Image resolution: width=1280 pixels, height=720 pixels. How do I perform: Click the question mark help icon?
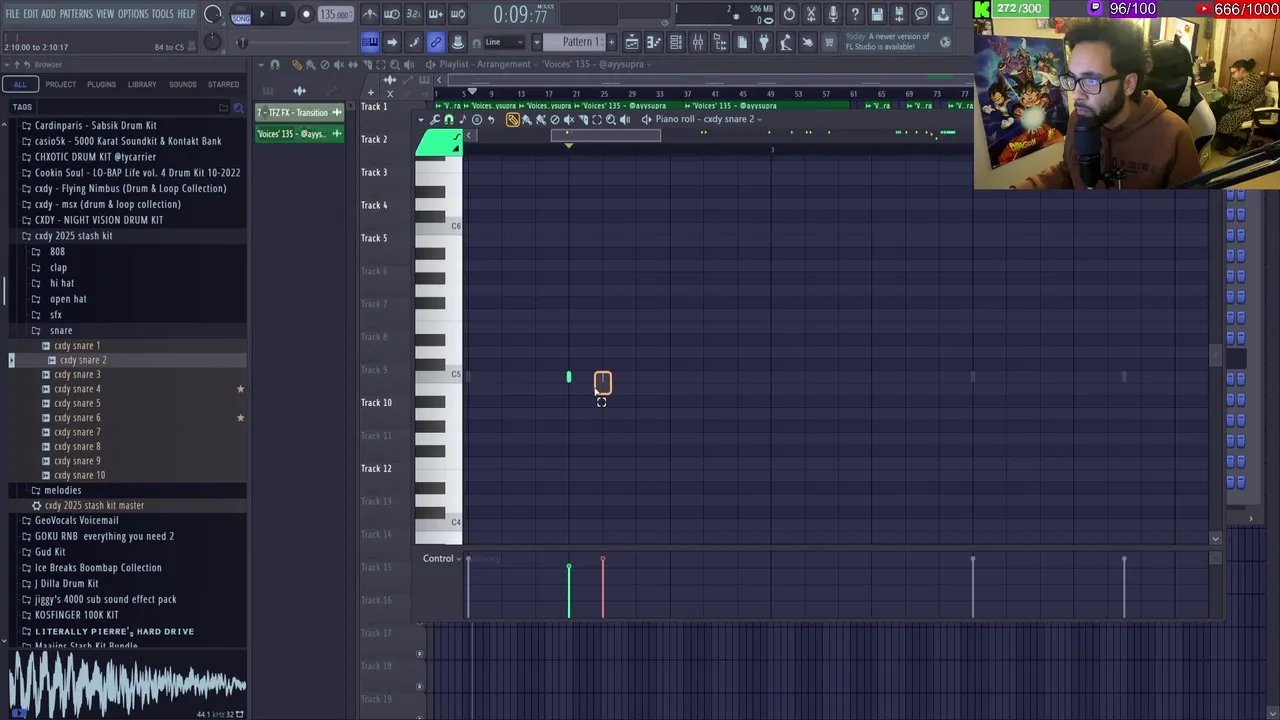pos(855,14)
